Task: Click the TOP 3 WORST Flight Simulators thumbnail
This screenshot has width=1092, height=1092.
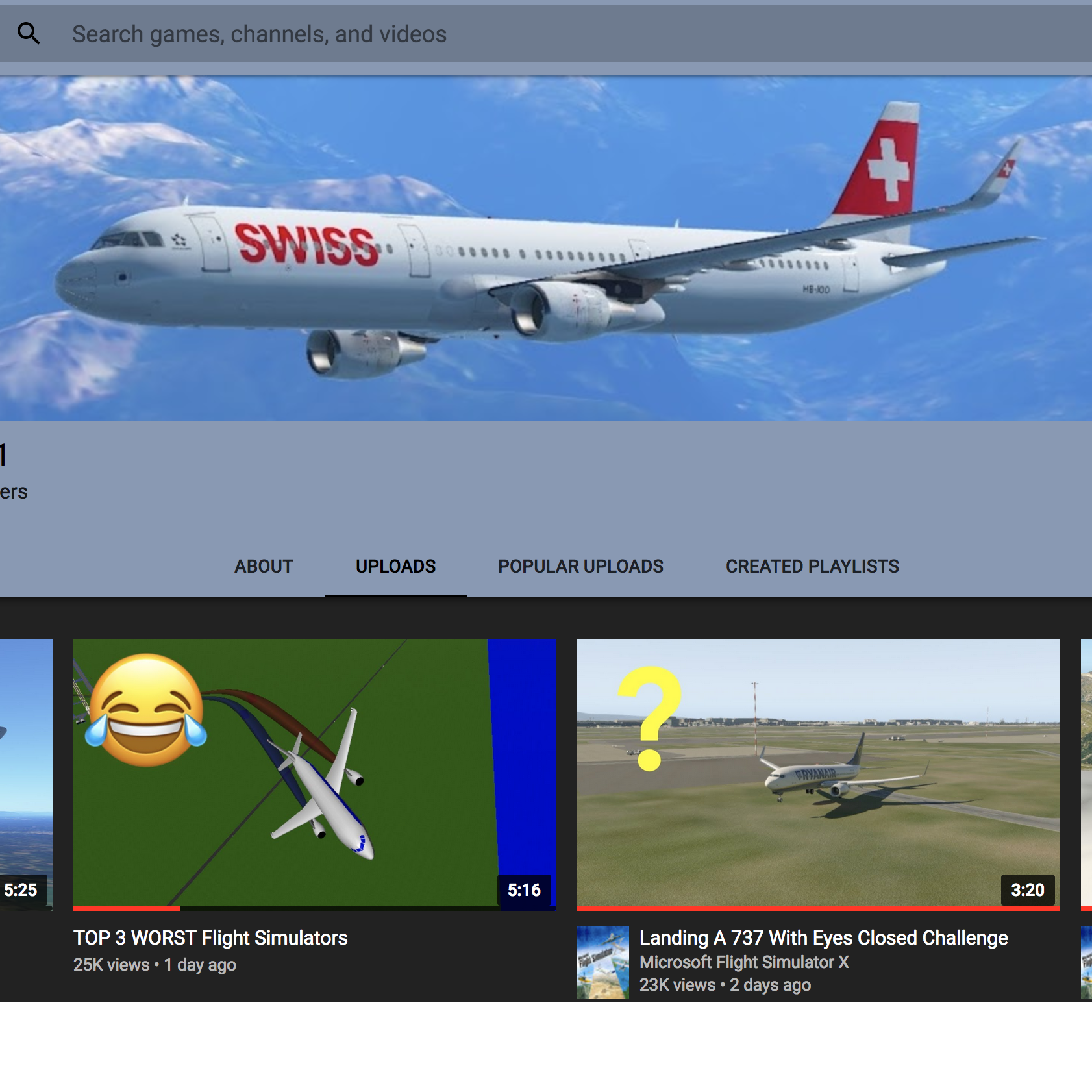Action: (314, 773)
